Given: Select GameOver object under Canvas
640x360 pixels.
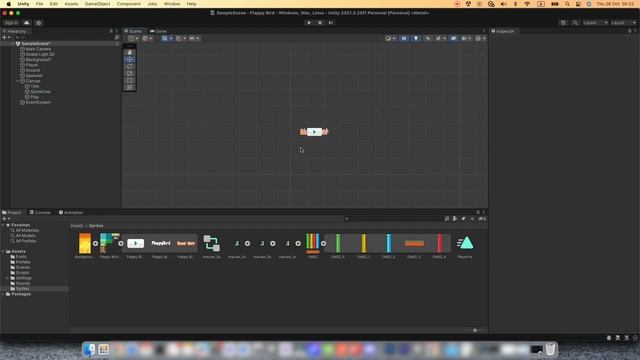Looking at the screenshot, I should (x=38, y=91).
